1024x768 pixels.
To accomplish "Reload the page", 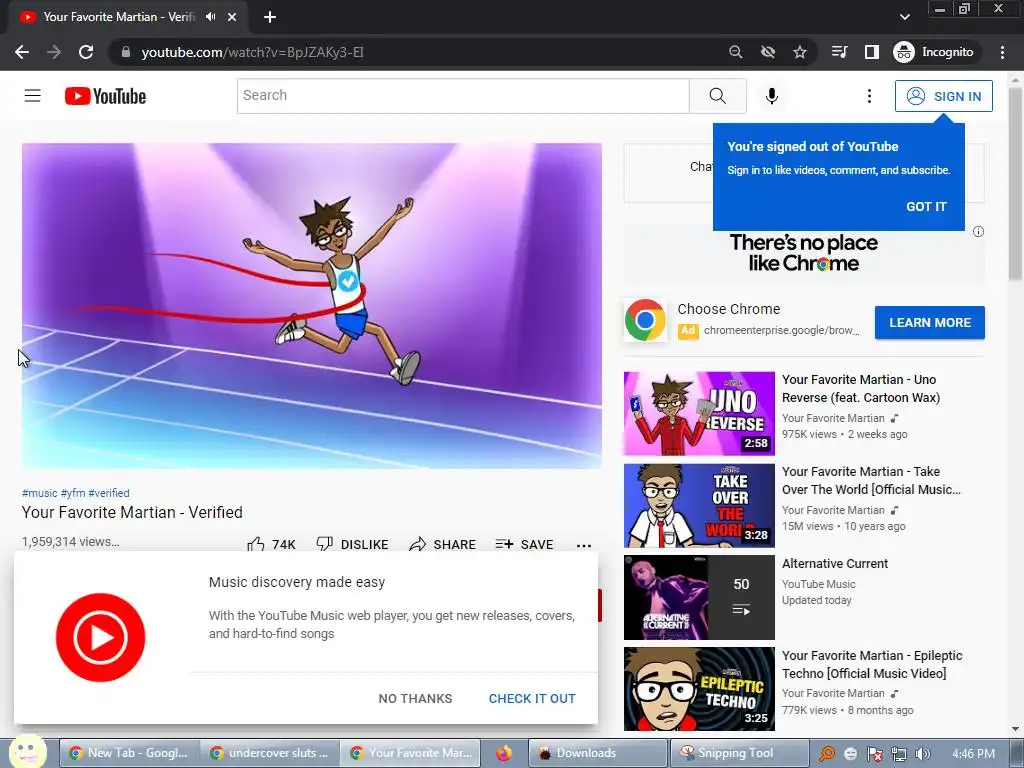I will (86, 52).
